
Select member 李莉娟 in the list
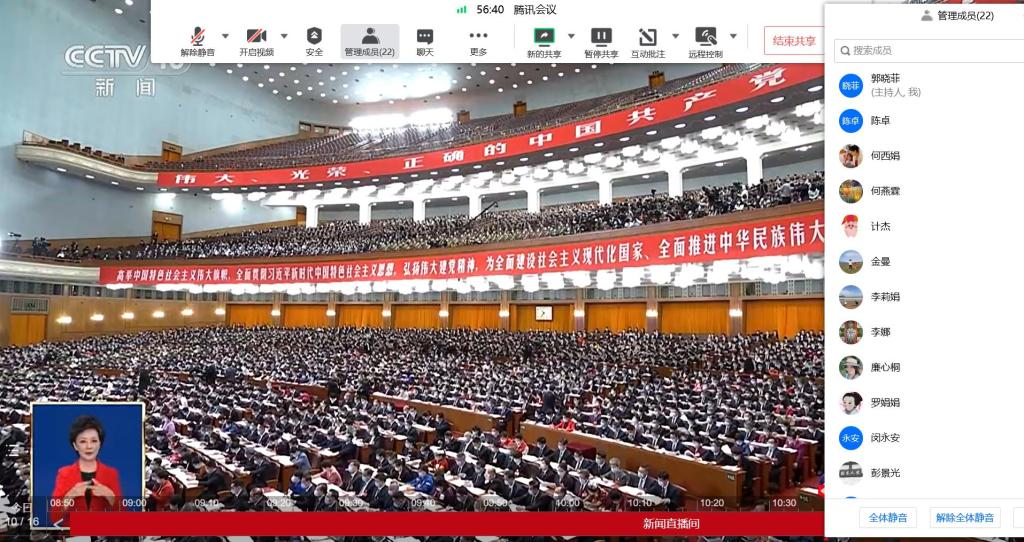[885, 297]
